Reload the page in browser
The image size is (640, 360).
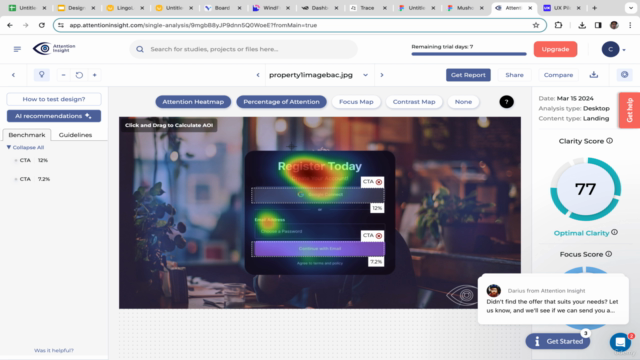42,25
